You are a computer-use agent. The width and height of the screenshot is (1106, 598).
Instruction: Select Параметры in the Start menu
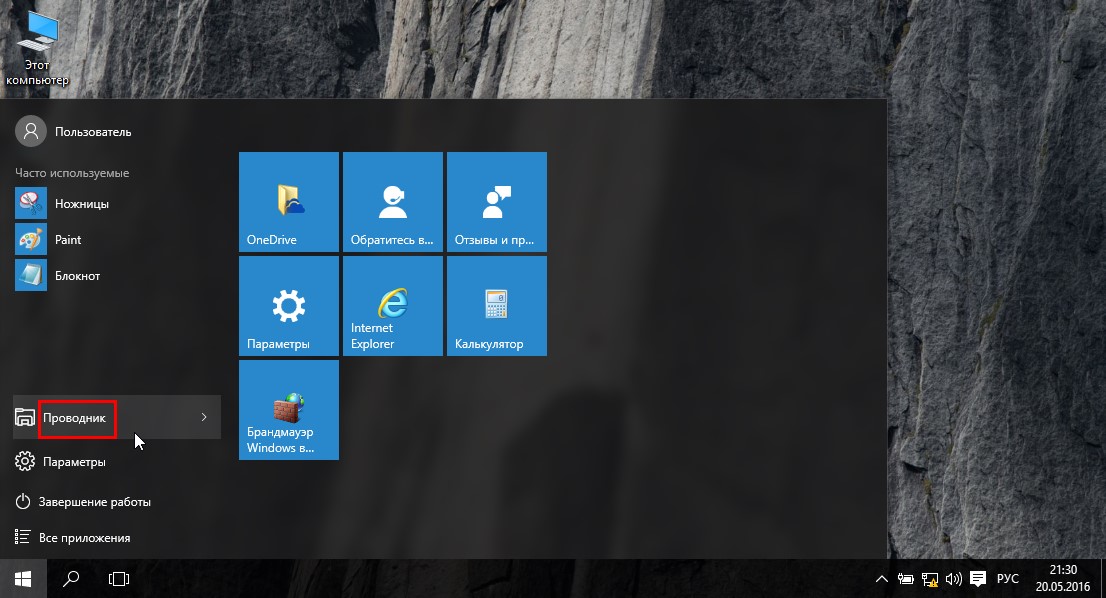point(74,462)
